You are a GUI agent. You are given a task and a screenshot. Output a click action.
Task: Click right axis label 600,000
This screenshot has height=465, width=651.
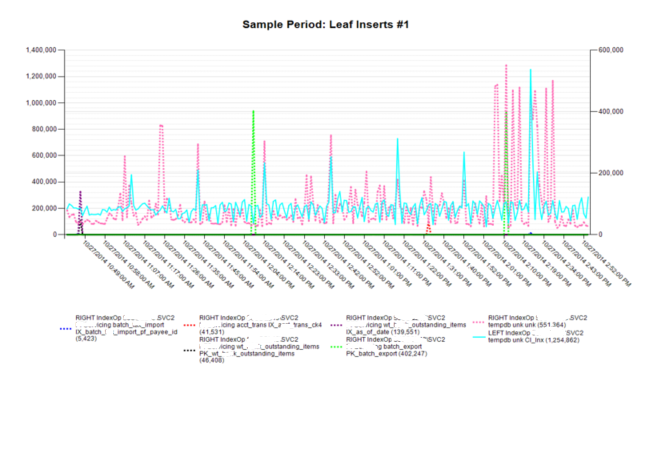pyautogui.click(x=610, y=50)
